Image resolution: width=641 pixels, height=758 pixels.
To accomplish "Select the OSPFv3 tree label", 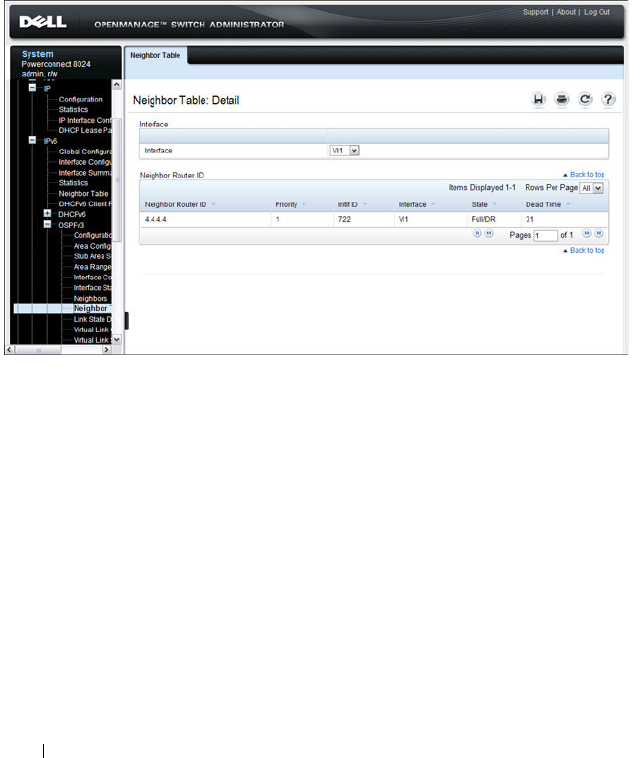I will coord(71,225).
